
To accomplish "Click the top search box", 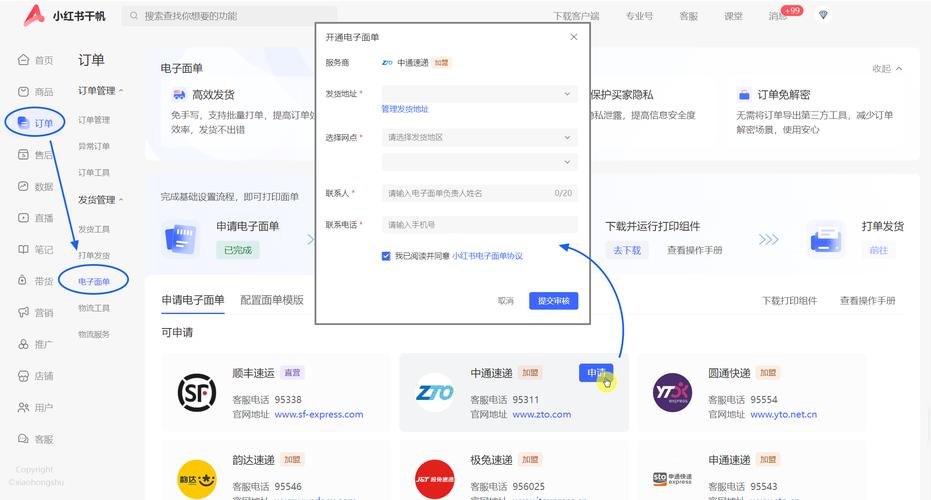I will pos(230,16).
